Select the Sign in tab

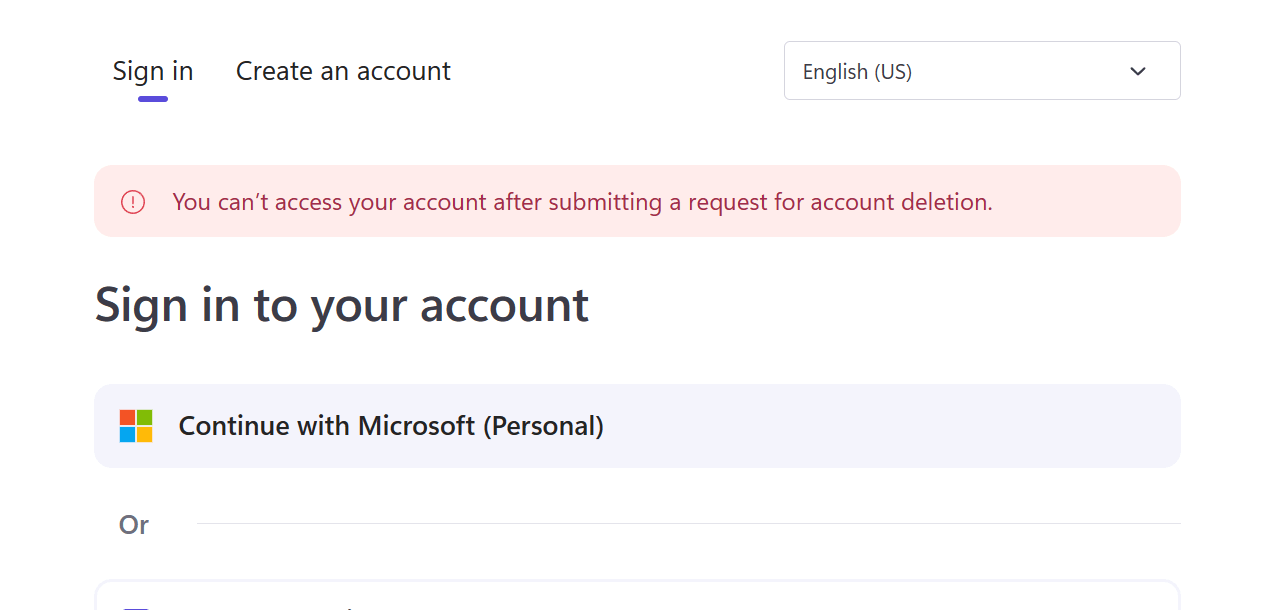tap(152, 70)
